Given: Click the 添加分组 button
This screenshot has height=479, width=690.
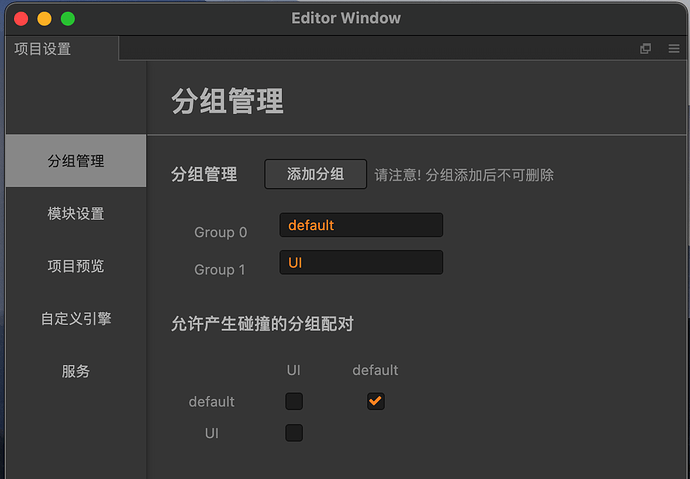Looking at the screenshot, I should (x=316, y=174).
